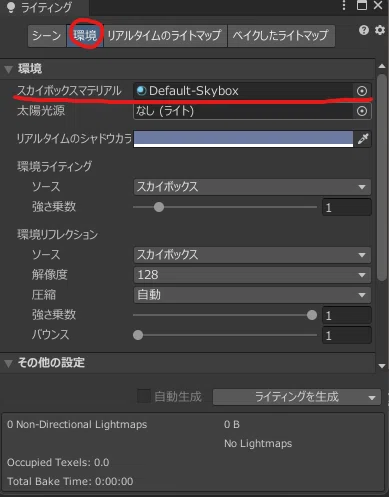Viewport: 389px width, 497px height.
Task: Click the 環境ライティング heading
Action: [x=54, y=166]
